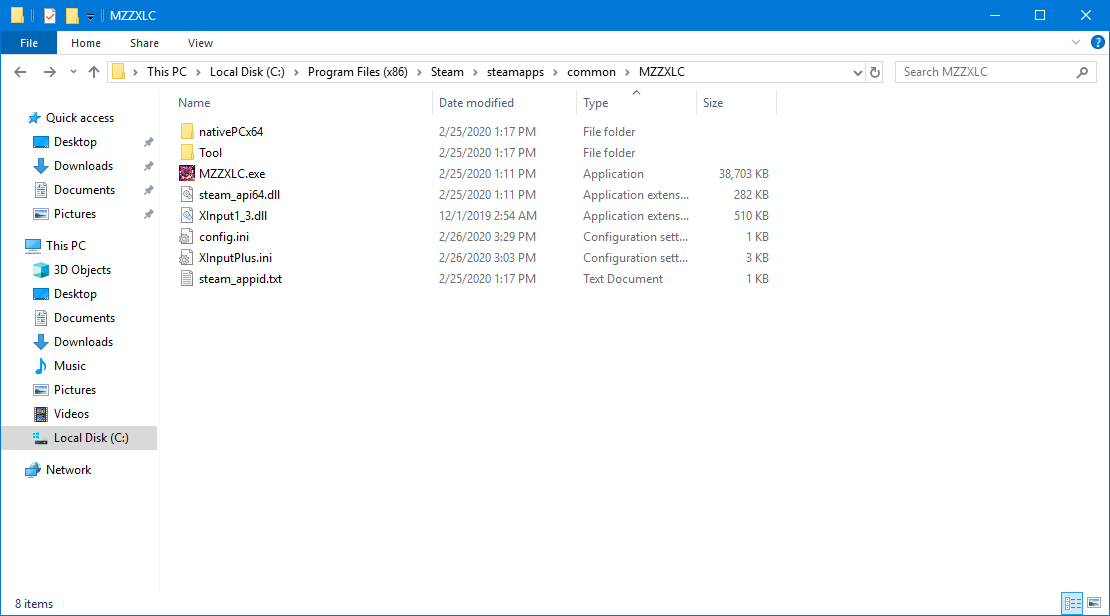Select the nativePCx64 folder icon
This screenshot has height=616, width=1110.
coord(187,132)
